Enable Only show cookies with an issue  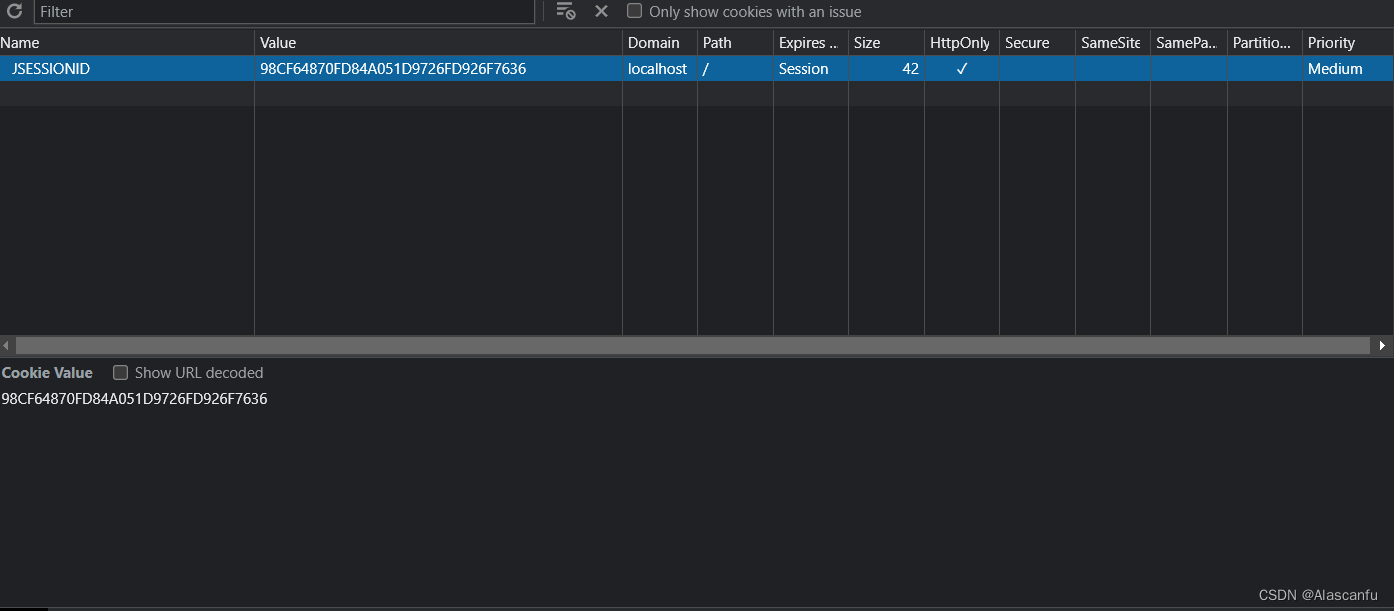tap(634, 11)
